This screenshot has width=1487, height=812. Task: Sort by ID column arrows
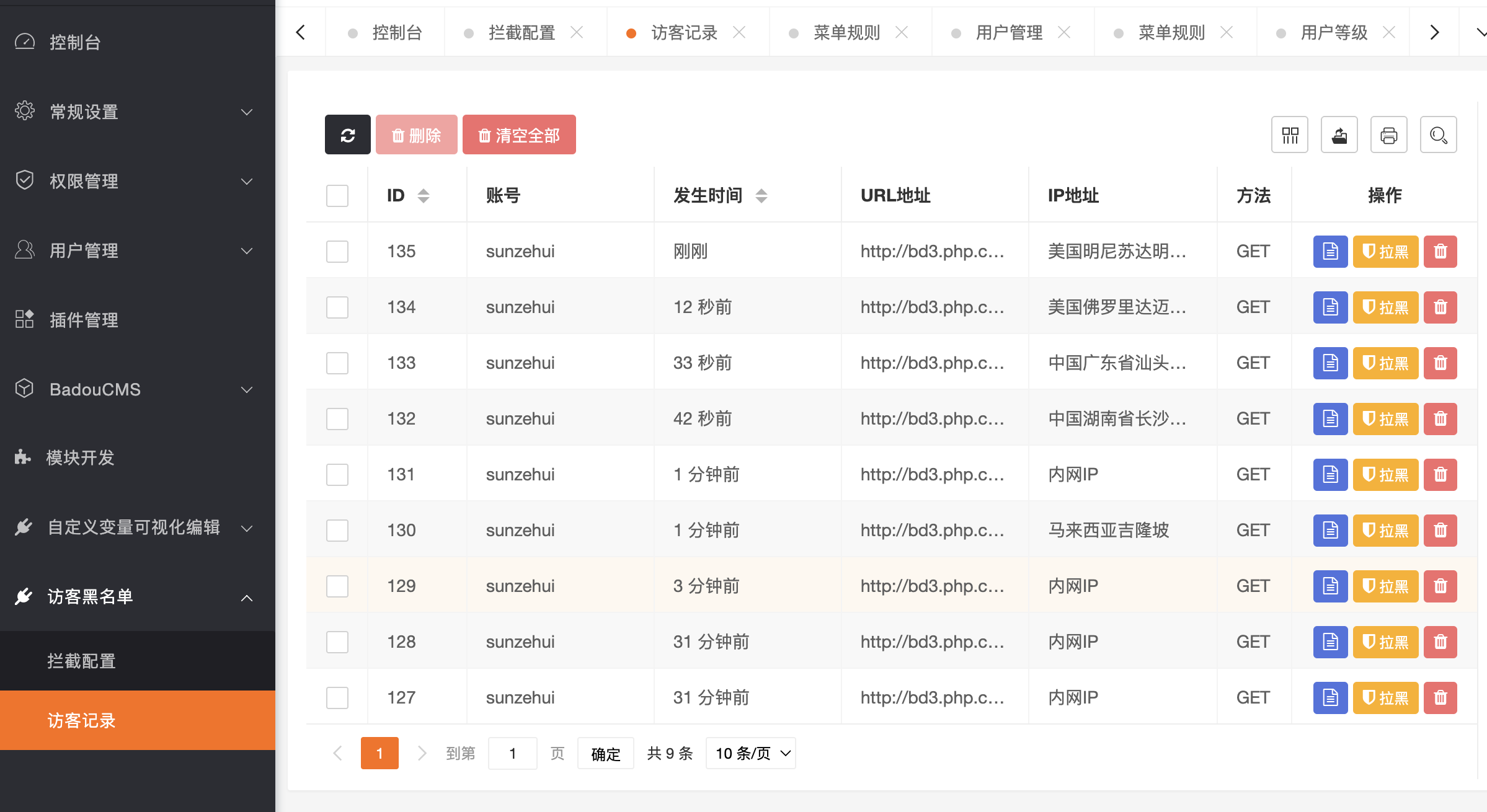point(424,196)
